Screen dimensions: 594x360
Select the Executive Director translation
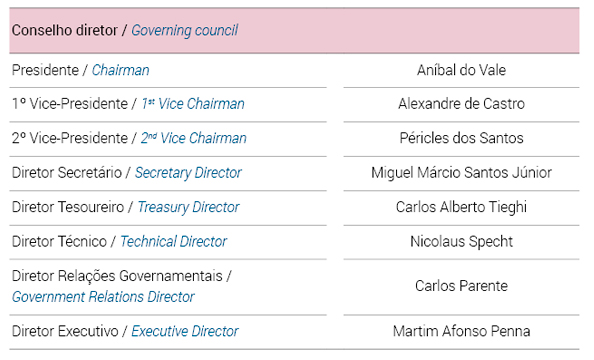point(185,331)
